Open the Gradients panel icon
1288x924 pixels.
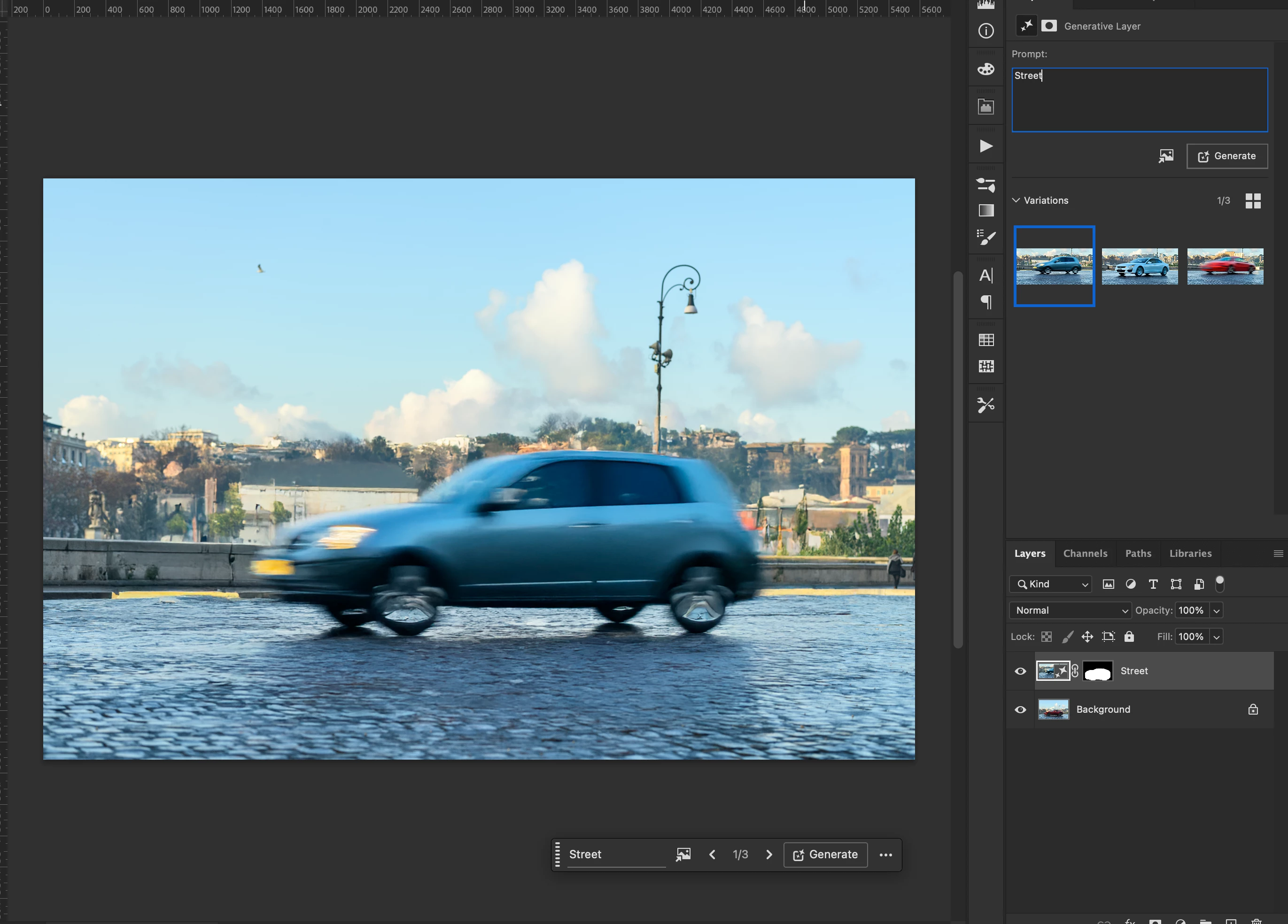tap(986, 210)
